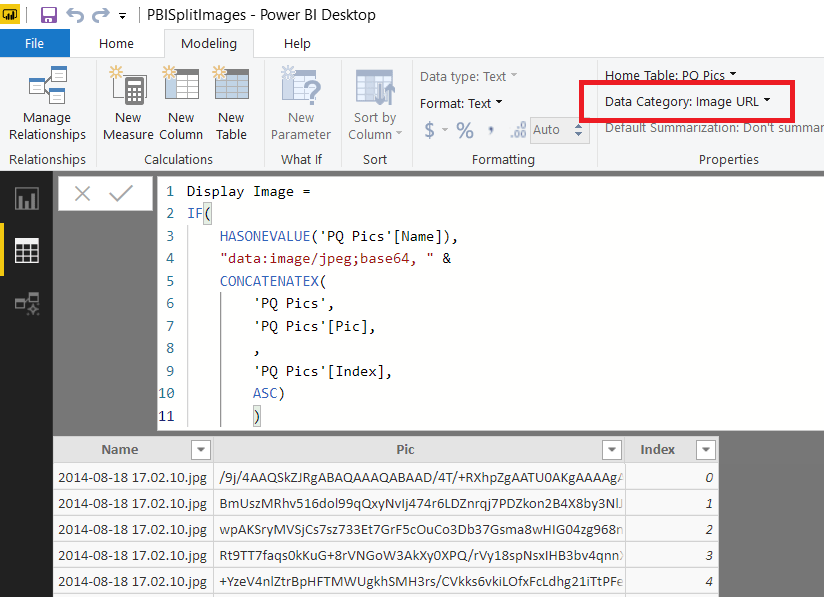Click the base64 string literal in formula

pyautogui.click(x=327, y=259)
